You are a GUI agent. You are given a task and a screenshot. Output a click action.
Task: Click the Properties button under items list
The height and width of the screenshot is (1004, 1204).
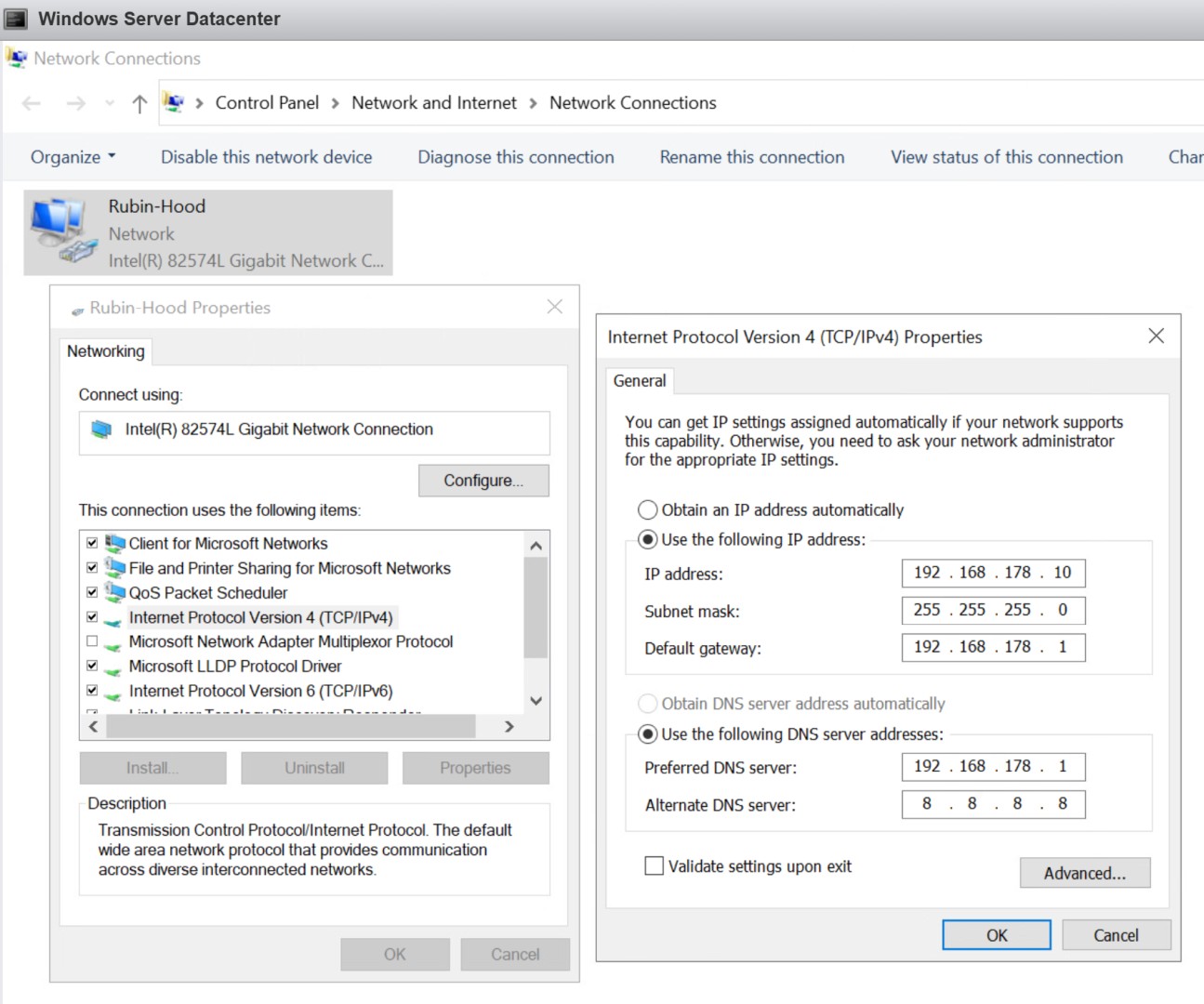(x=475, y=768)
